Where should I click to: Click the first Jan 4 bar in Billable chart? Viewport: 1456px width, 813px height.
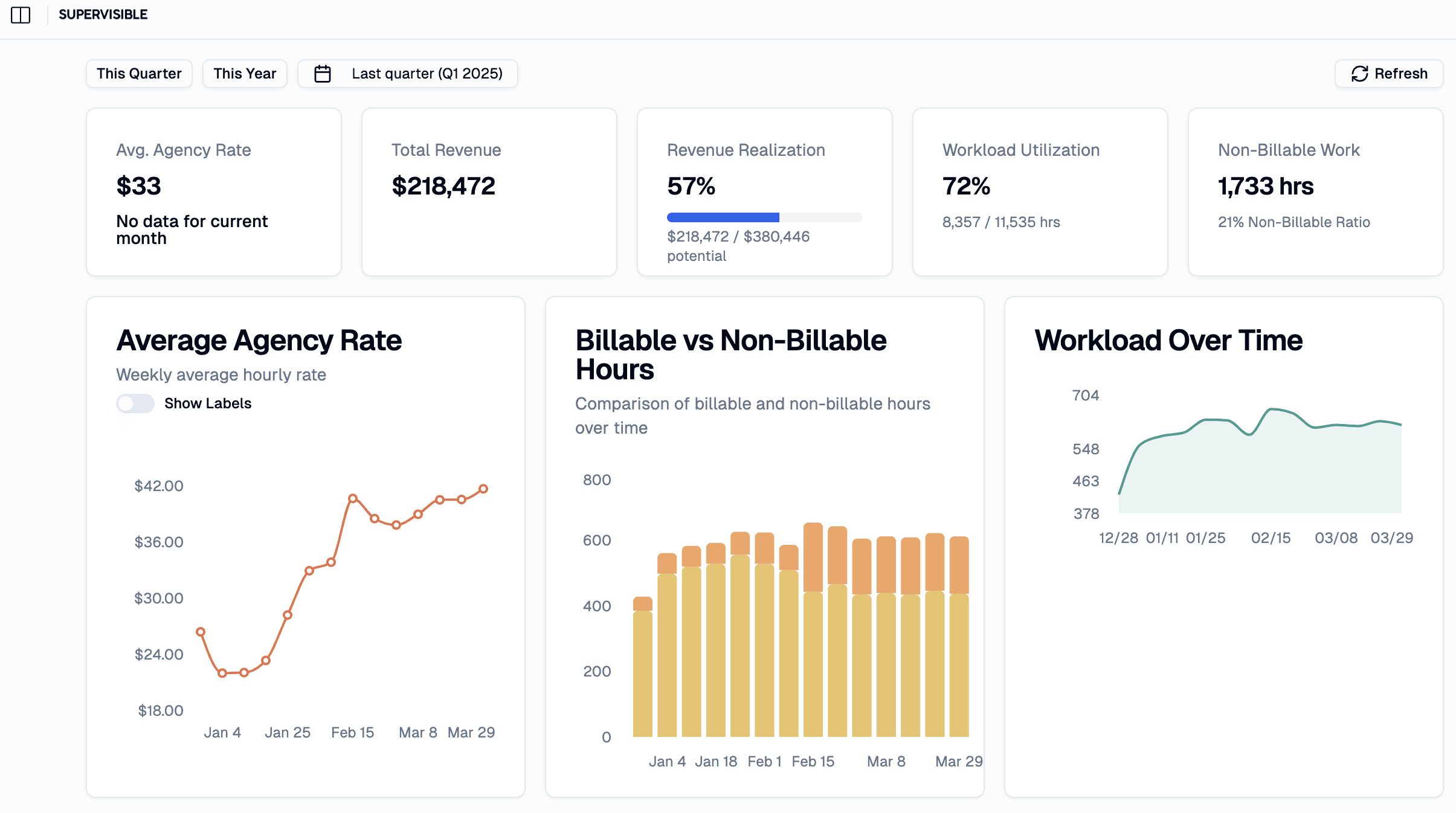point(643,667)
